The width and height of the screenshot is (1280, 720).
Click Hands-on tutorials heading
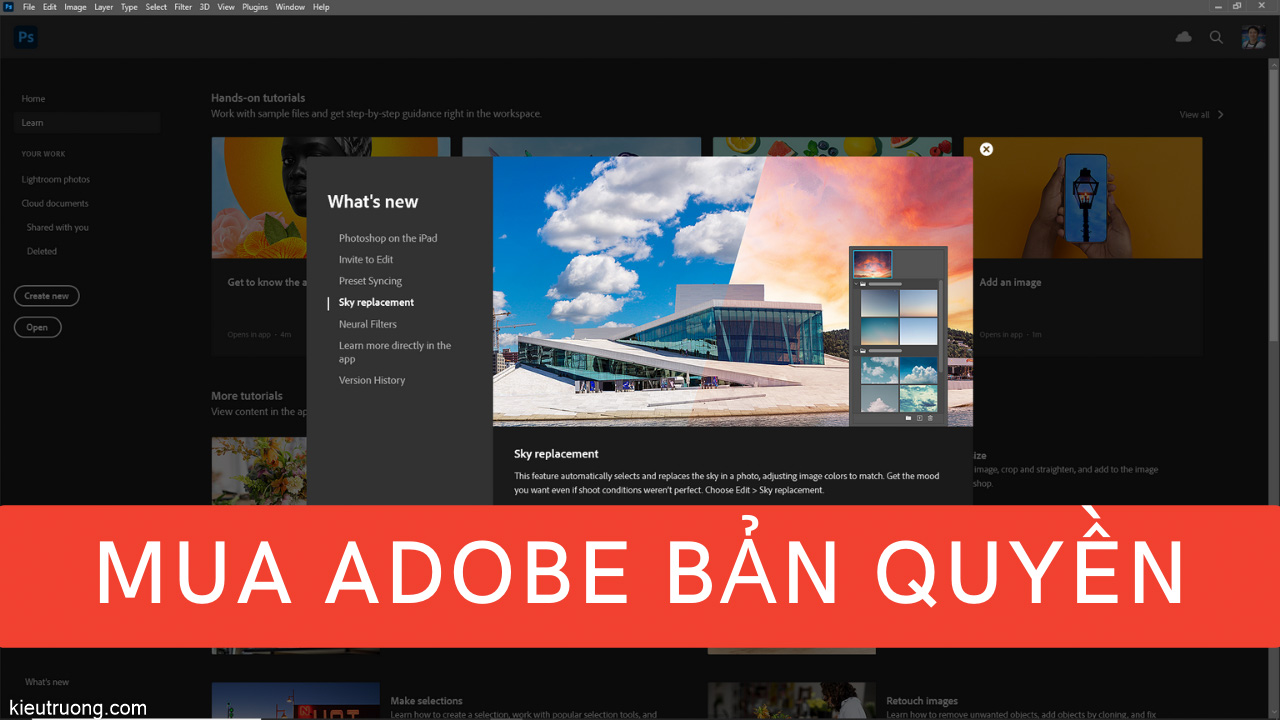coord(258,98)
